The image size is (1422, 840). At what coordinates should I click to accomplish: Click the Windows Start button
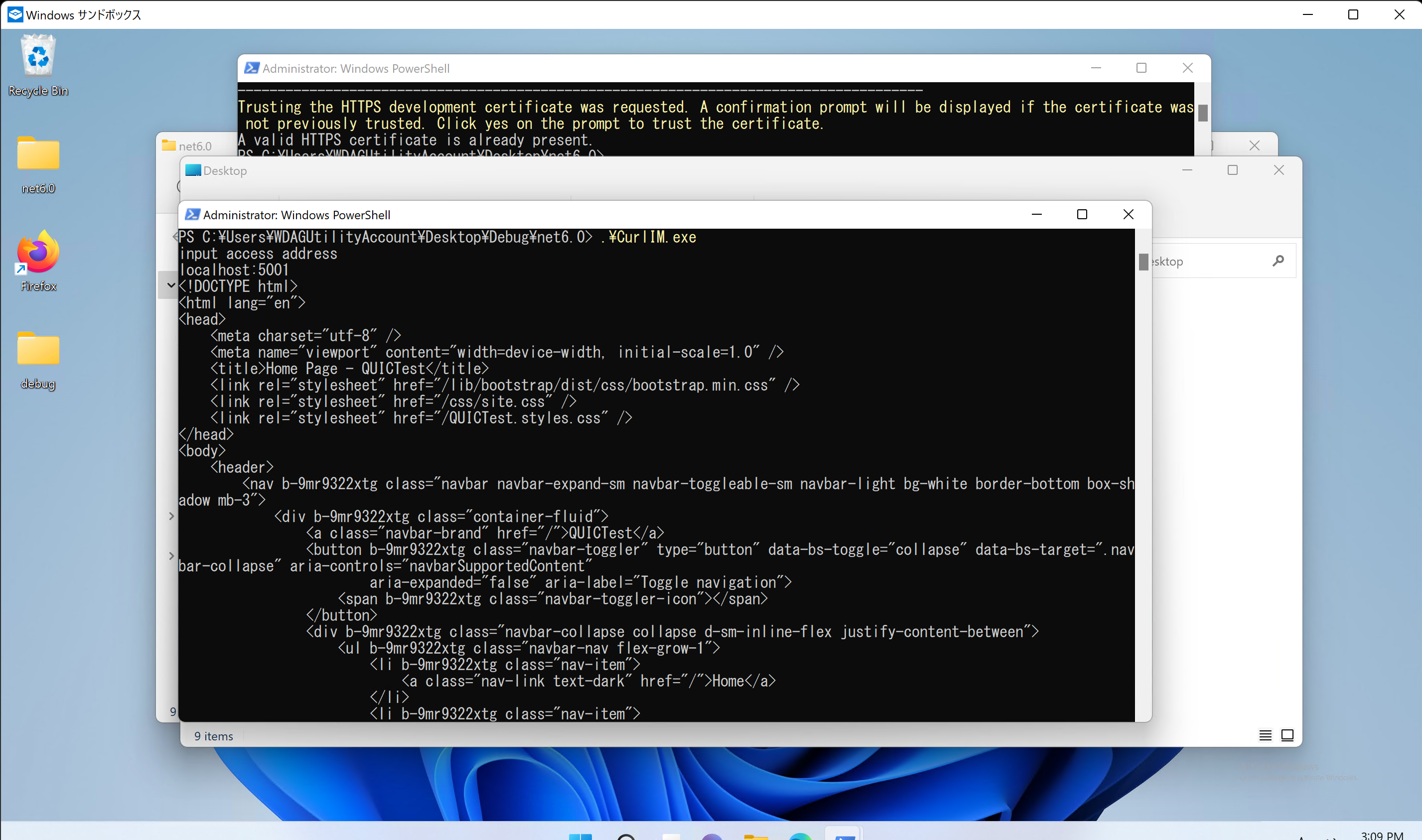(580, 833)
